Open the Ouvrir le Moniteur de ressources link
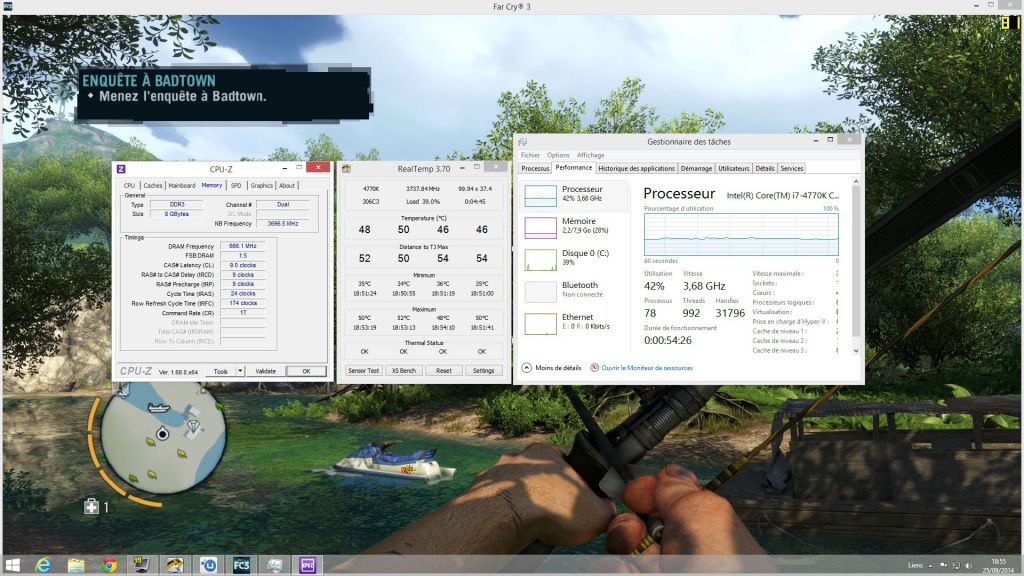The width and height of the screenshot is (1024, 576). pos(647,368)
